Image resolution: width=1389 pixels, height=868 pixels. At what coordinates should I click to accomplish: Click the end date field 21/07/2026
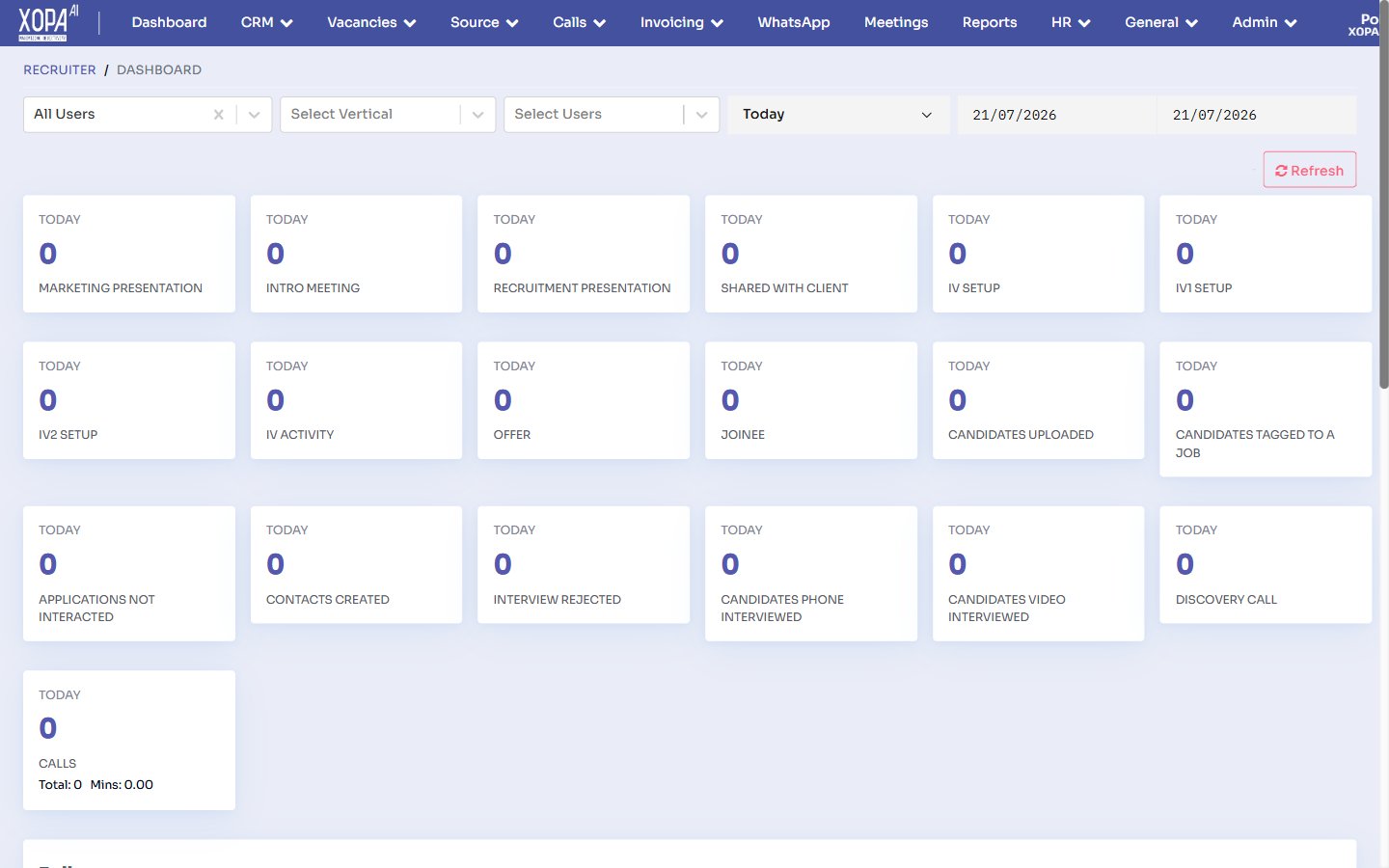point(1257,115)
